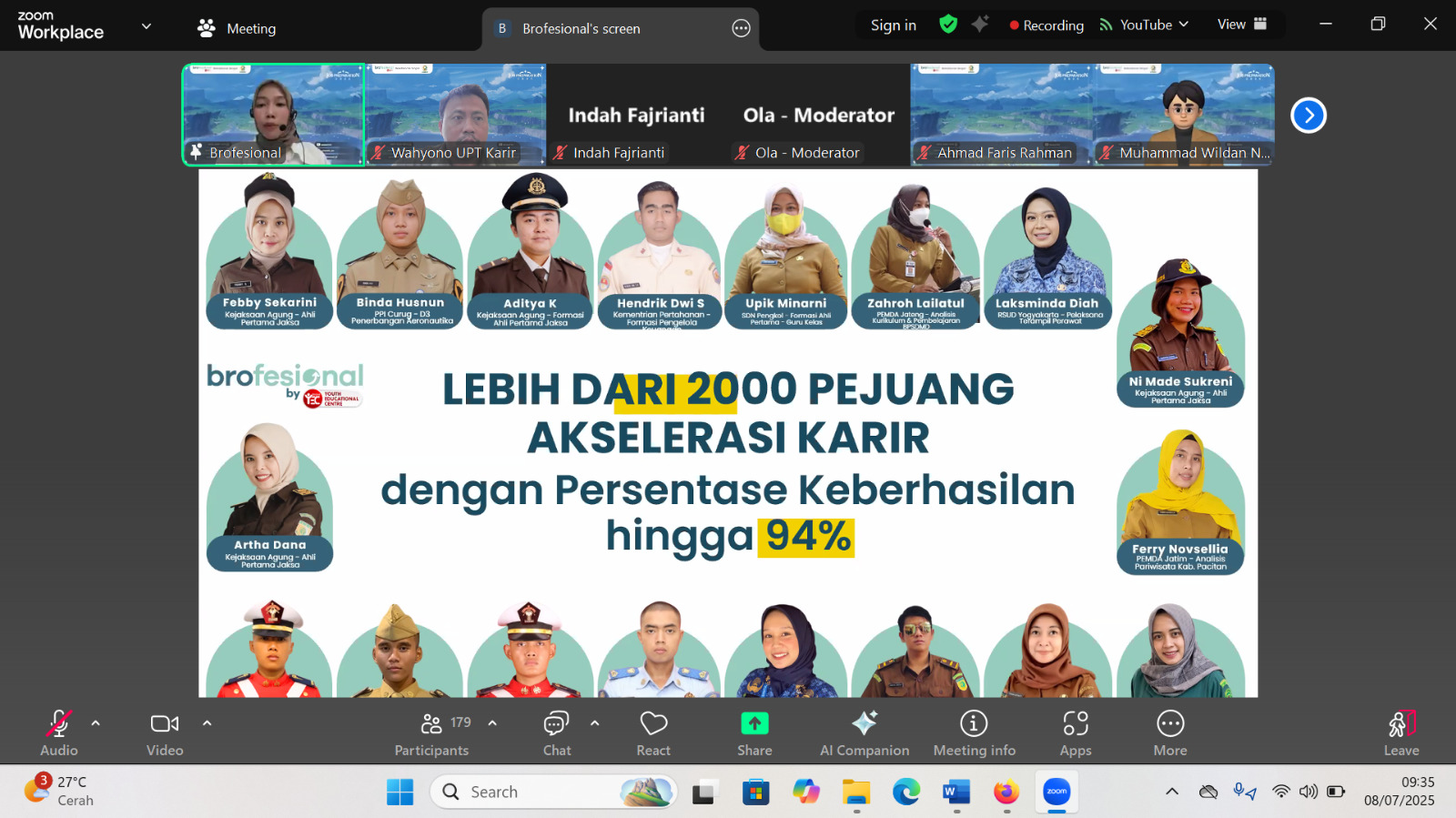Click Sign in
The height and width of the screenshot is (818, 1456).
pyautogui.click(x=894, y=25)
